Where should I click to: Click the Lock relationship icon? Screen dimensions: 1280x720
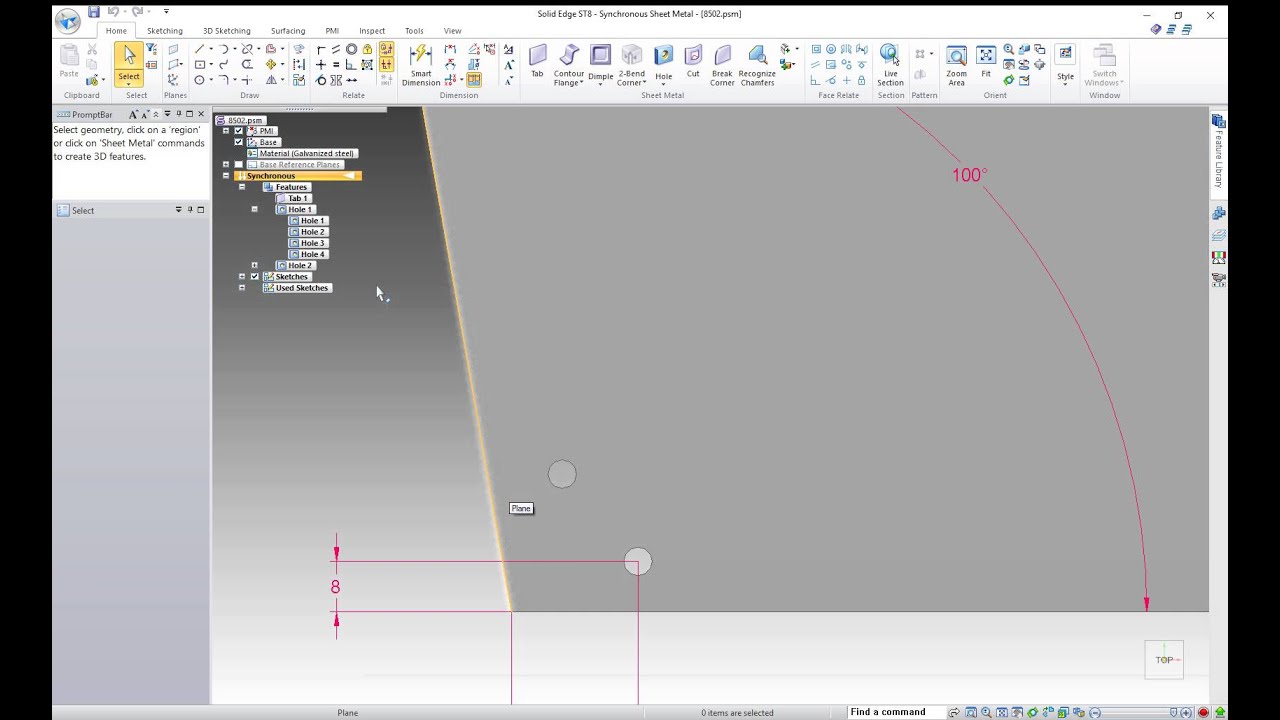coord(367,49)
